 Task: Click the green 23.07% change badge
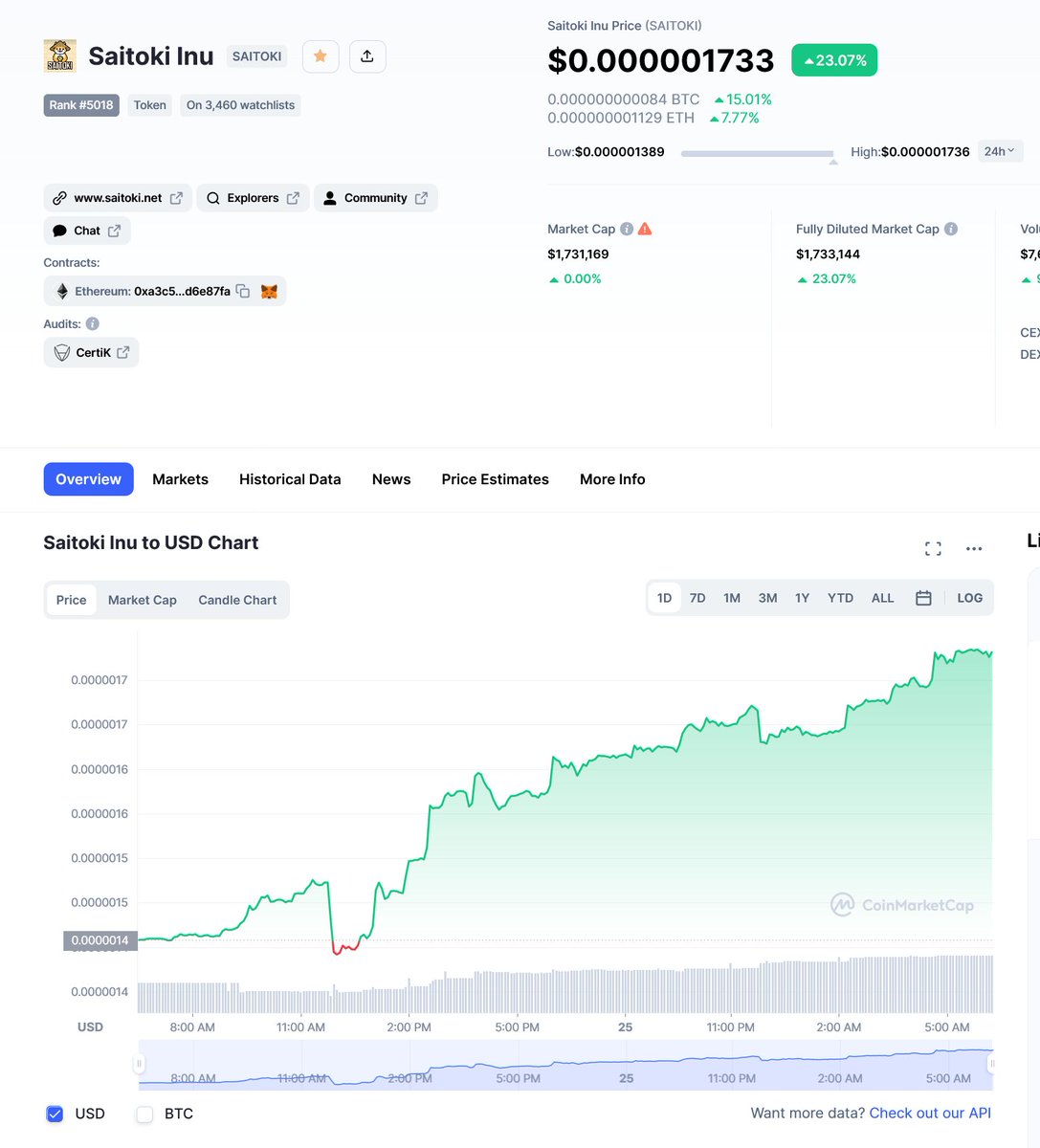tap(834, 60)
